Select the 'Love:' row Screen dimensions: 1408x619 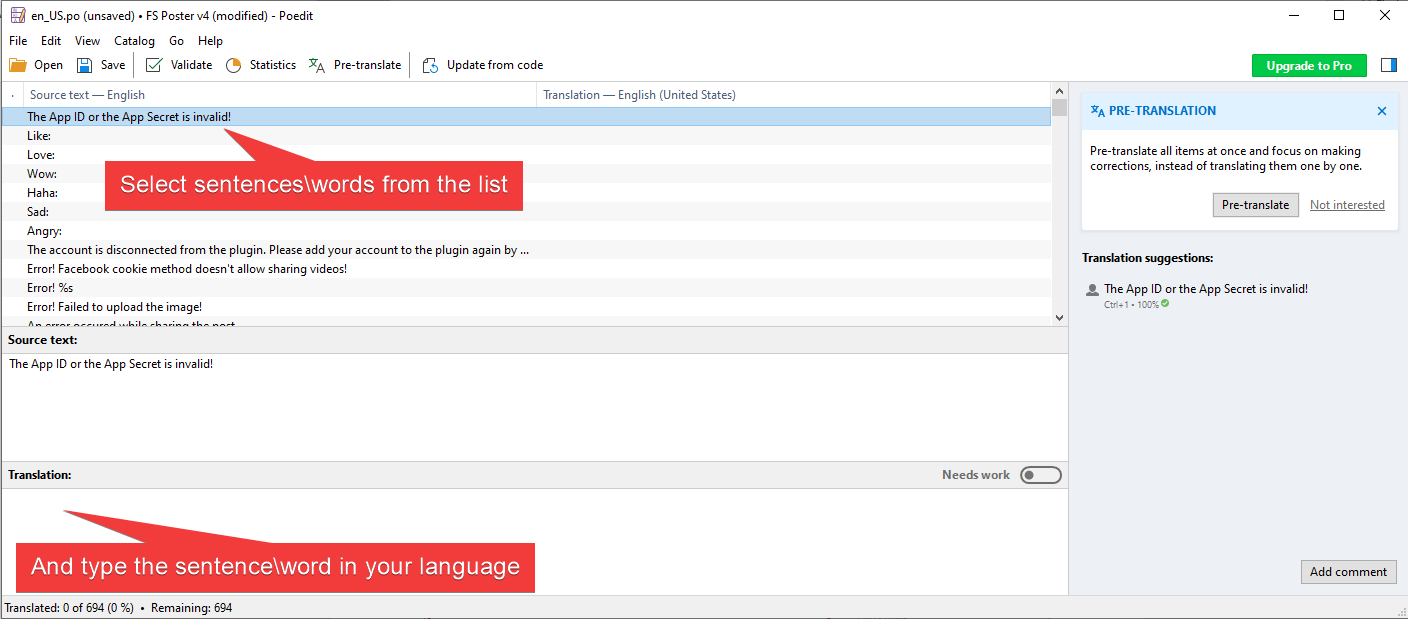click(x=526, y=155)
